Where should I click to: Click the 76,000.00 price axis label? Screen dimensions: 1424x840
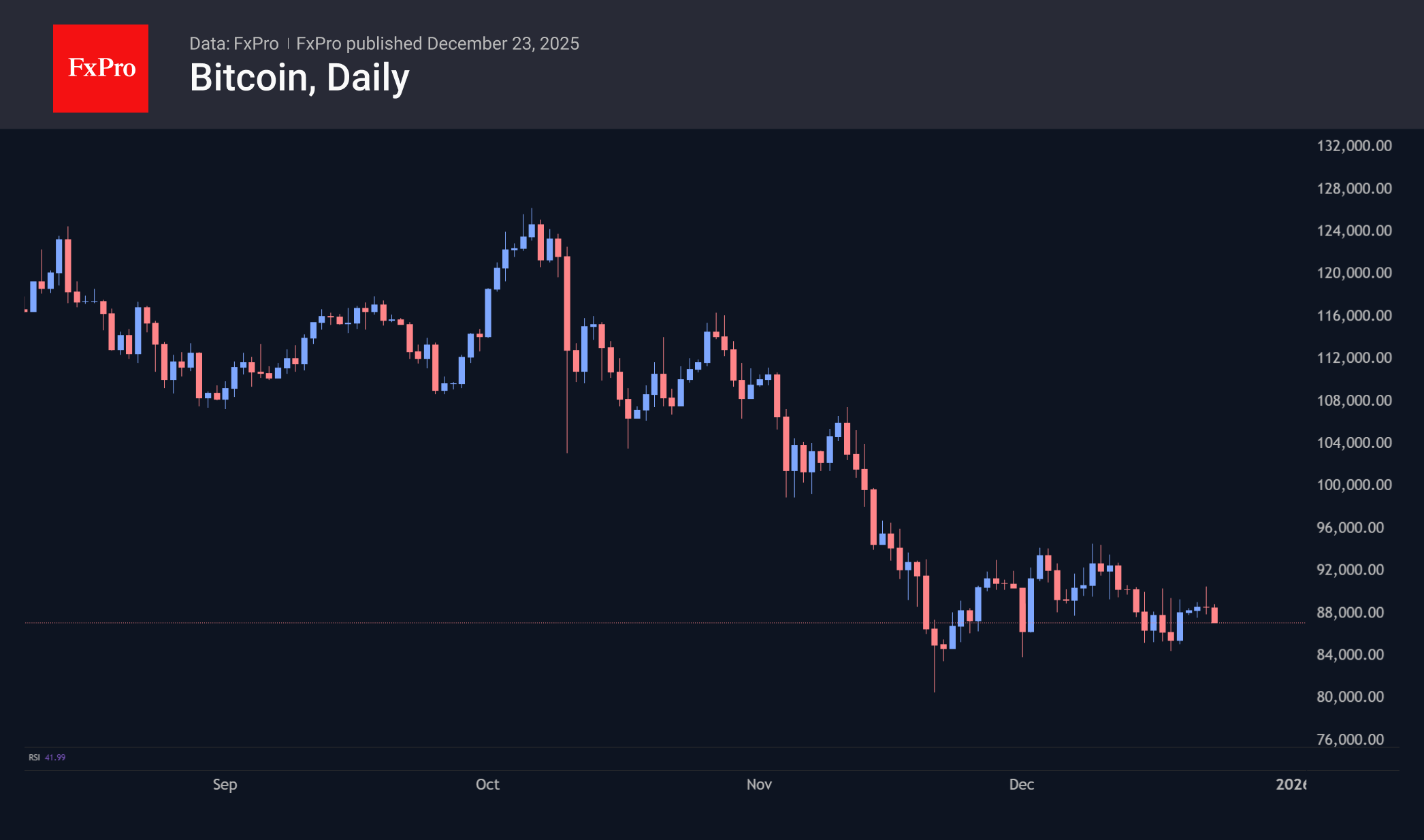pyautogui.click(x=1350, y=739)
